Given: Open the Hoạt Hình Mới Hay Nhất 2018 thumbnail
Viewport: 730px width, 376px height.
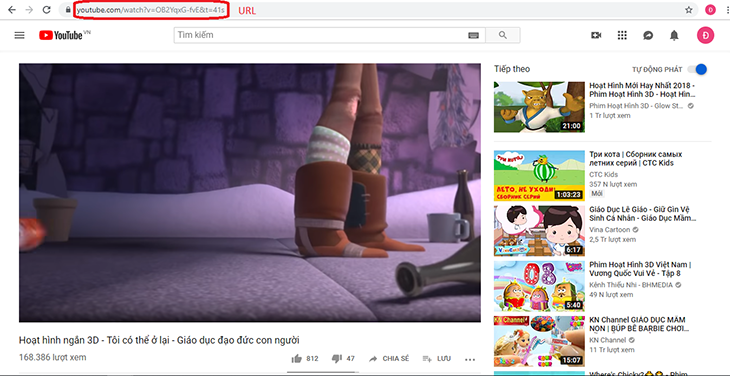Looking at the screenshot, I should [x=539, y=107].
